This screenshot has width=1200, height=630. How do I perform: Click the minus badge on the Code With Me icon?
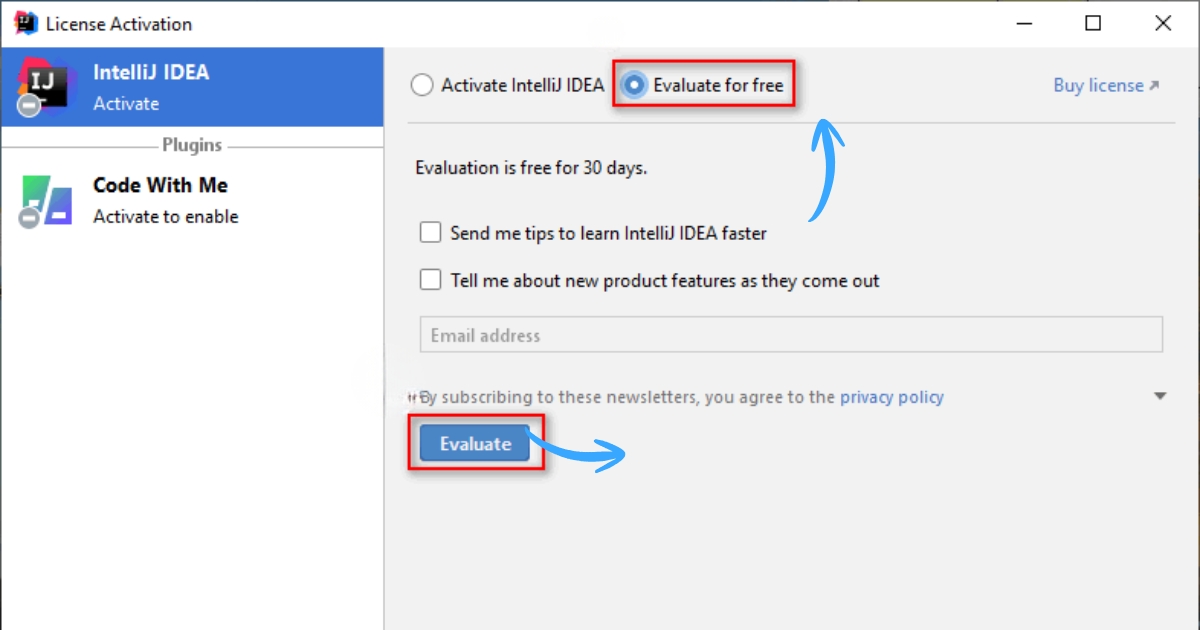pos(30,217)
